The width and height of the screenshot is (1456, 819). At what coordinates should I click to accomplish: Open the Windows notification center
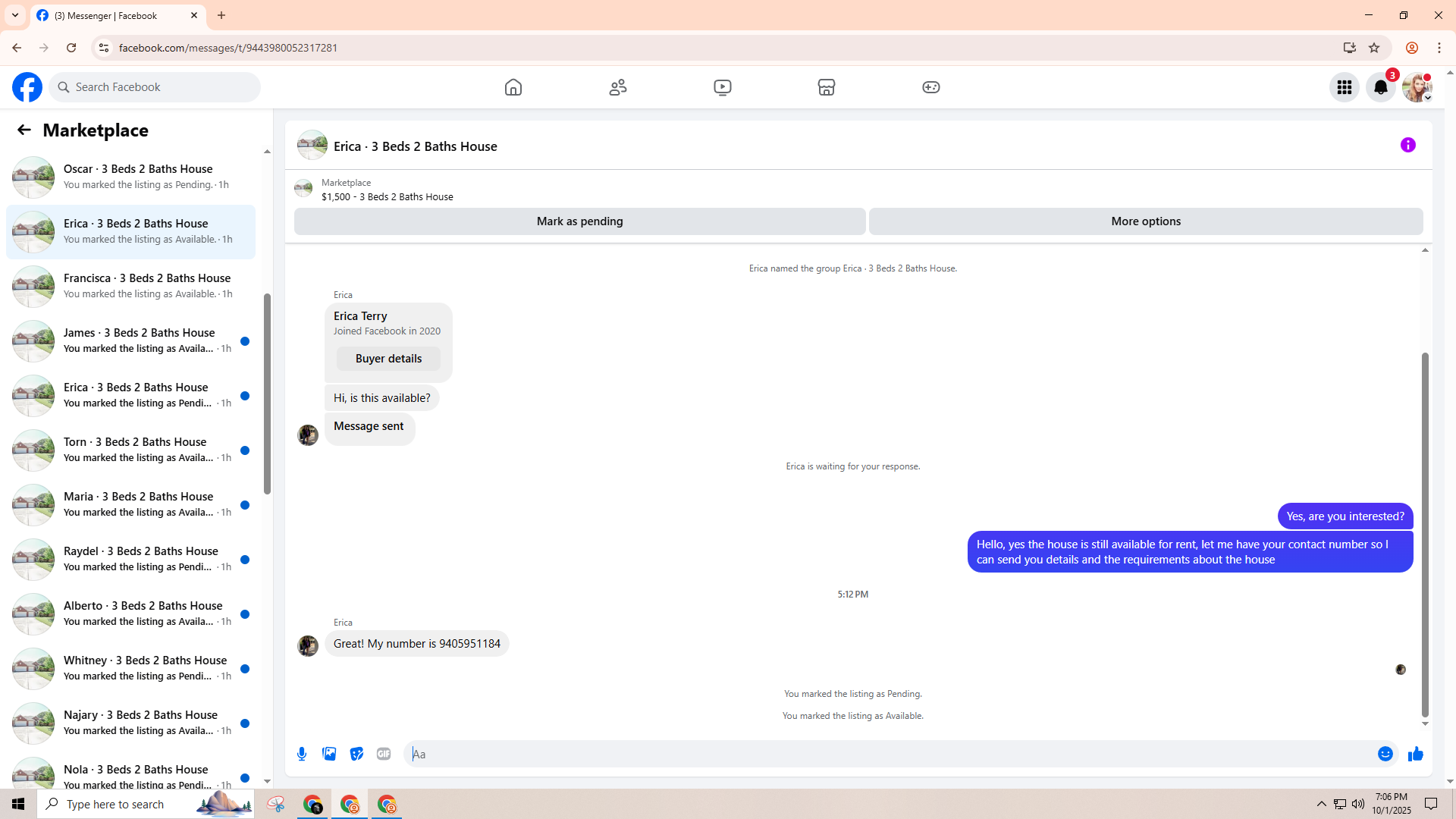pos(1432,804)
